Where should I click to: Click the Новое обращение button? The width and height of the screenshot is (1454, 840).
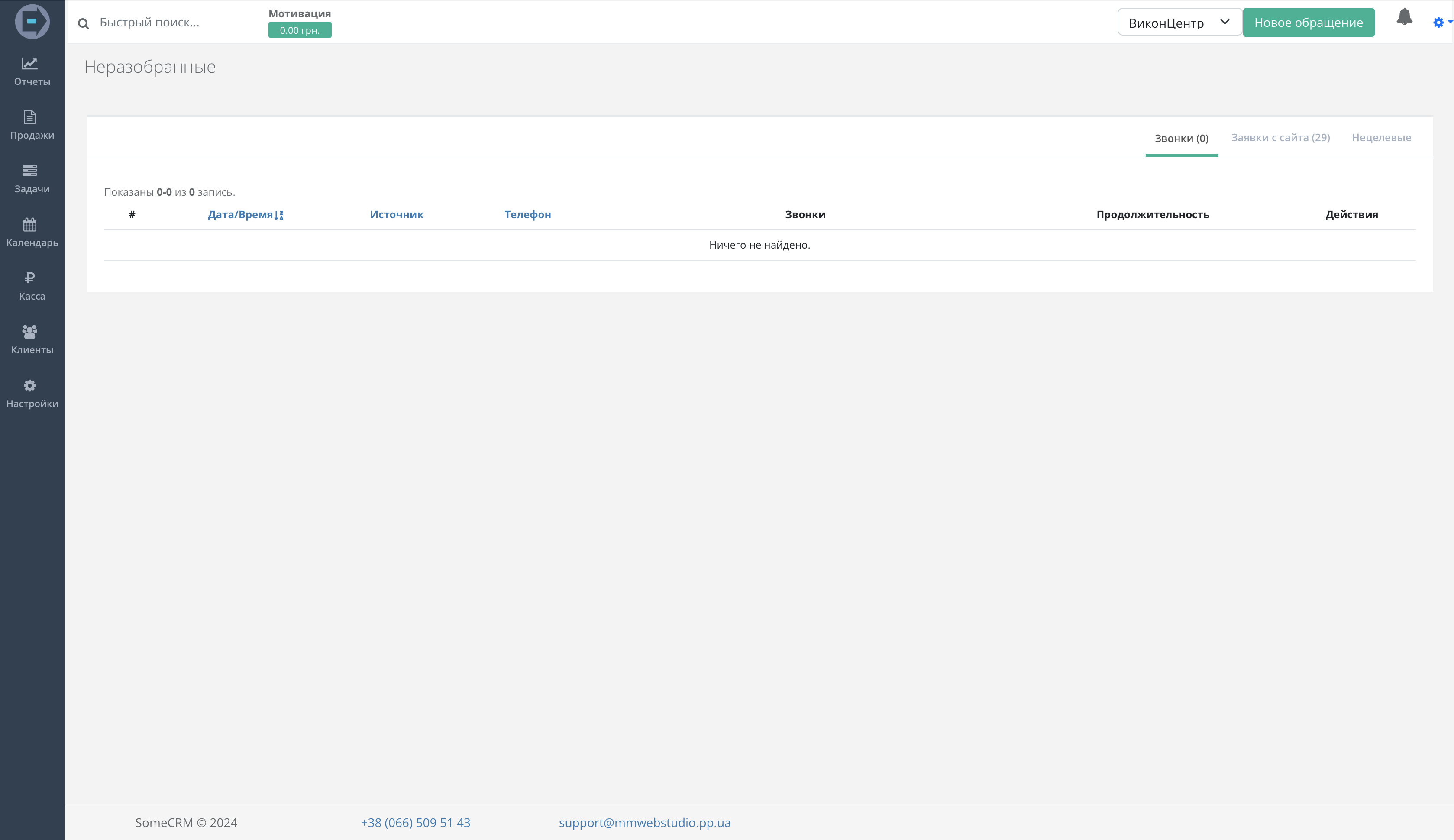(x=1308, y=23)
